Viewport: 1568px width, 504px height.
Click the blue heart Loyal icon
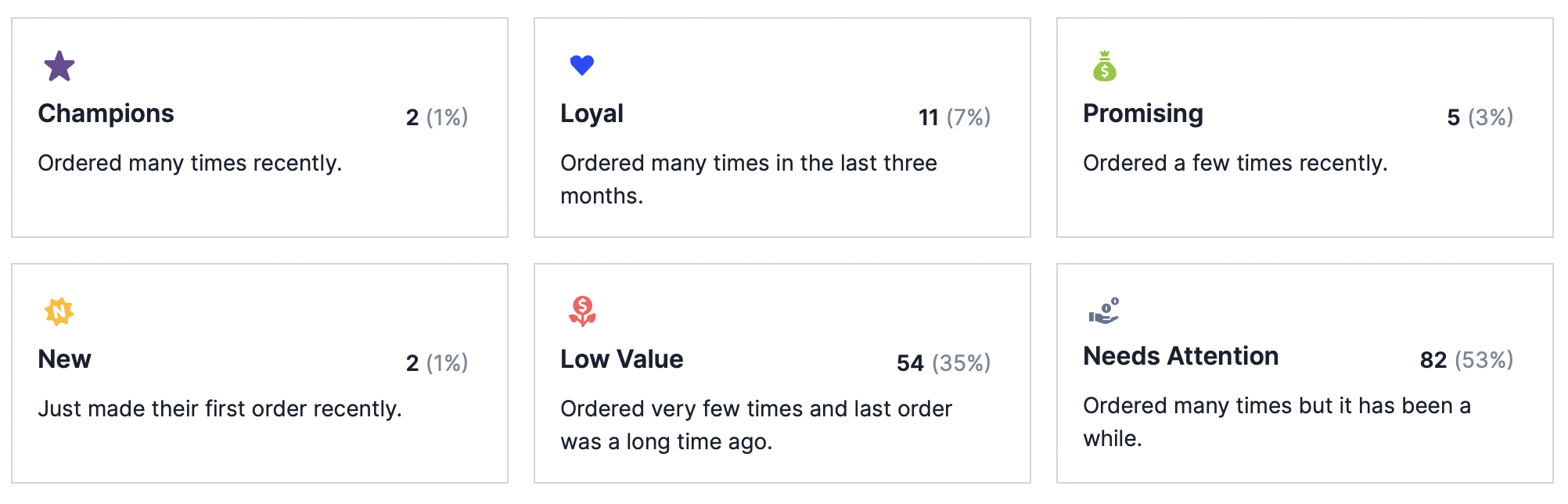[x=581, y=65]
